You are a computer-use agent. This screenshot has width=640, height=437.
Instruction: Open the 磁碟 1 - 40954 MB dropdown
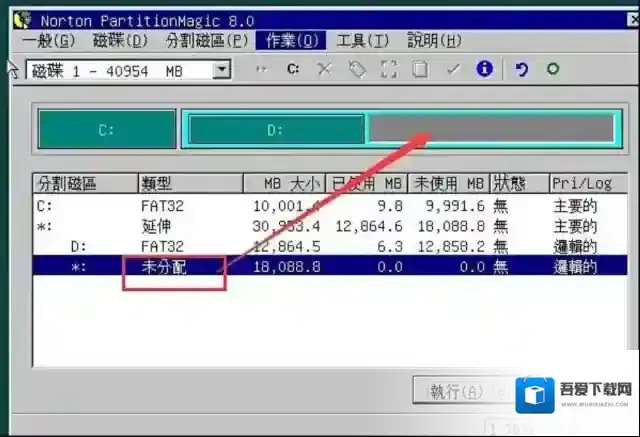[x=222, y=70]
